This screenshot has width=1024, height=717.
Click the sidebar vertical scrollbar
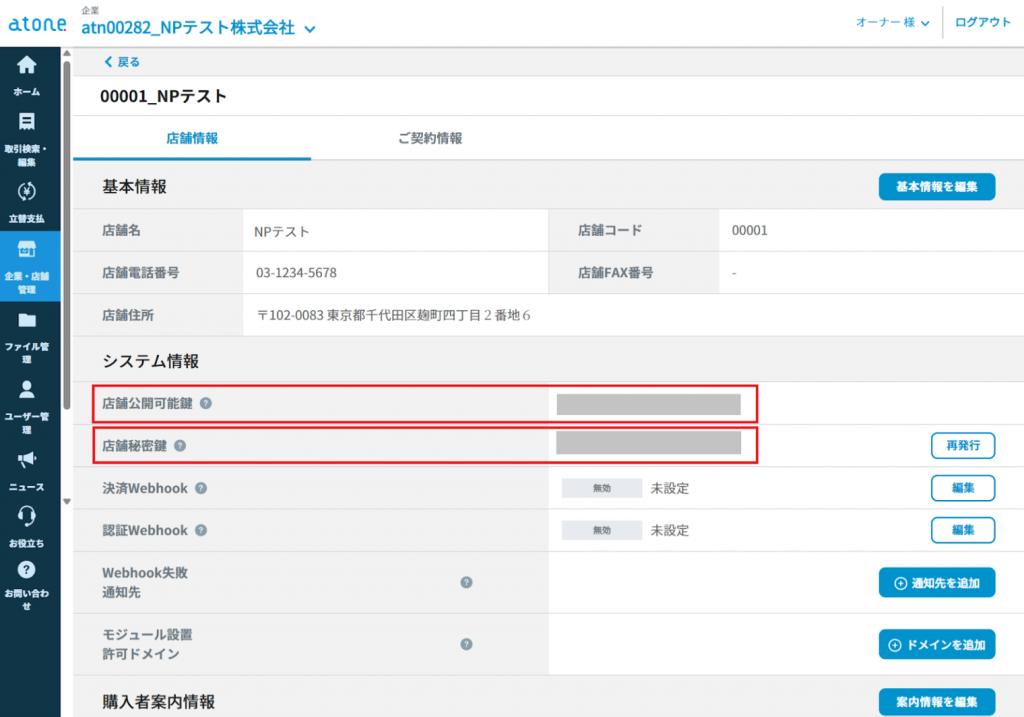click(67, 230)
